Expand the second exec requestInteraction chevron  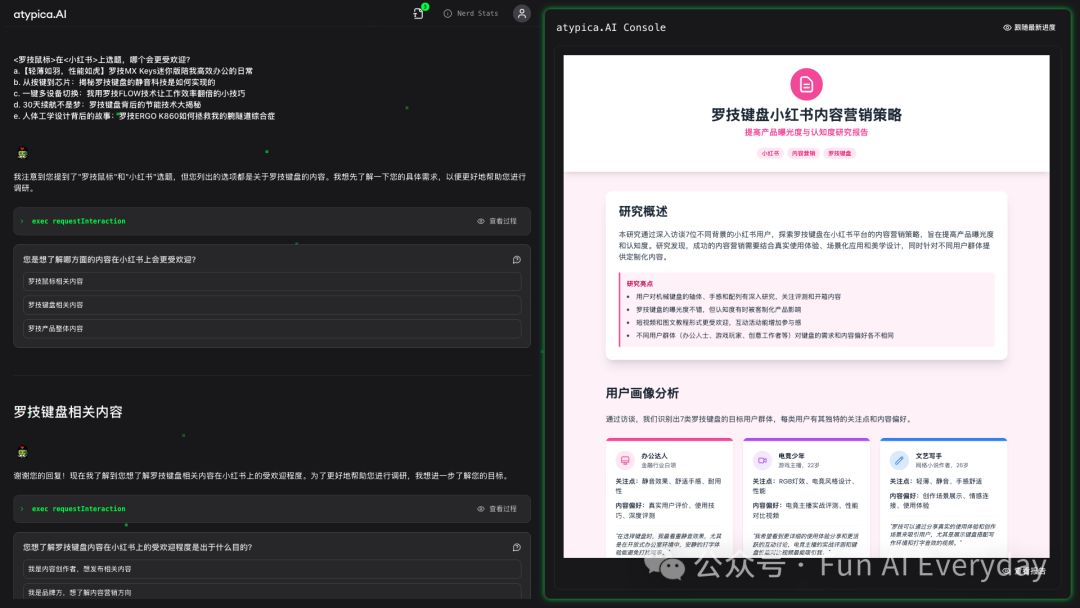[x=22, y=509]
